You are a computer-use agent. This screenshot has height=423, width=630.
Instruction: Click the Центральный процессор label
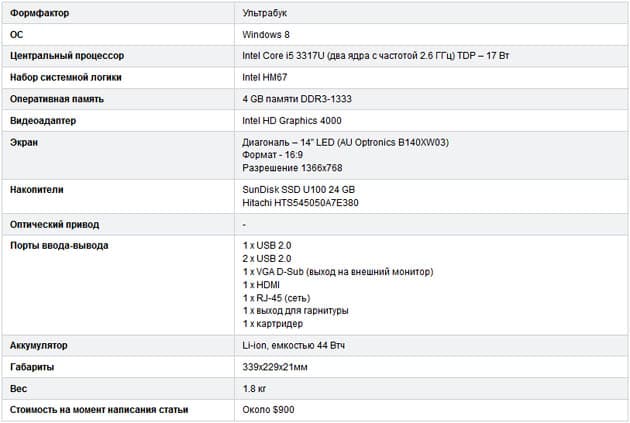tap(67, 56)
